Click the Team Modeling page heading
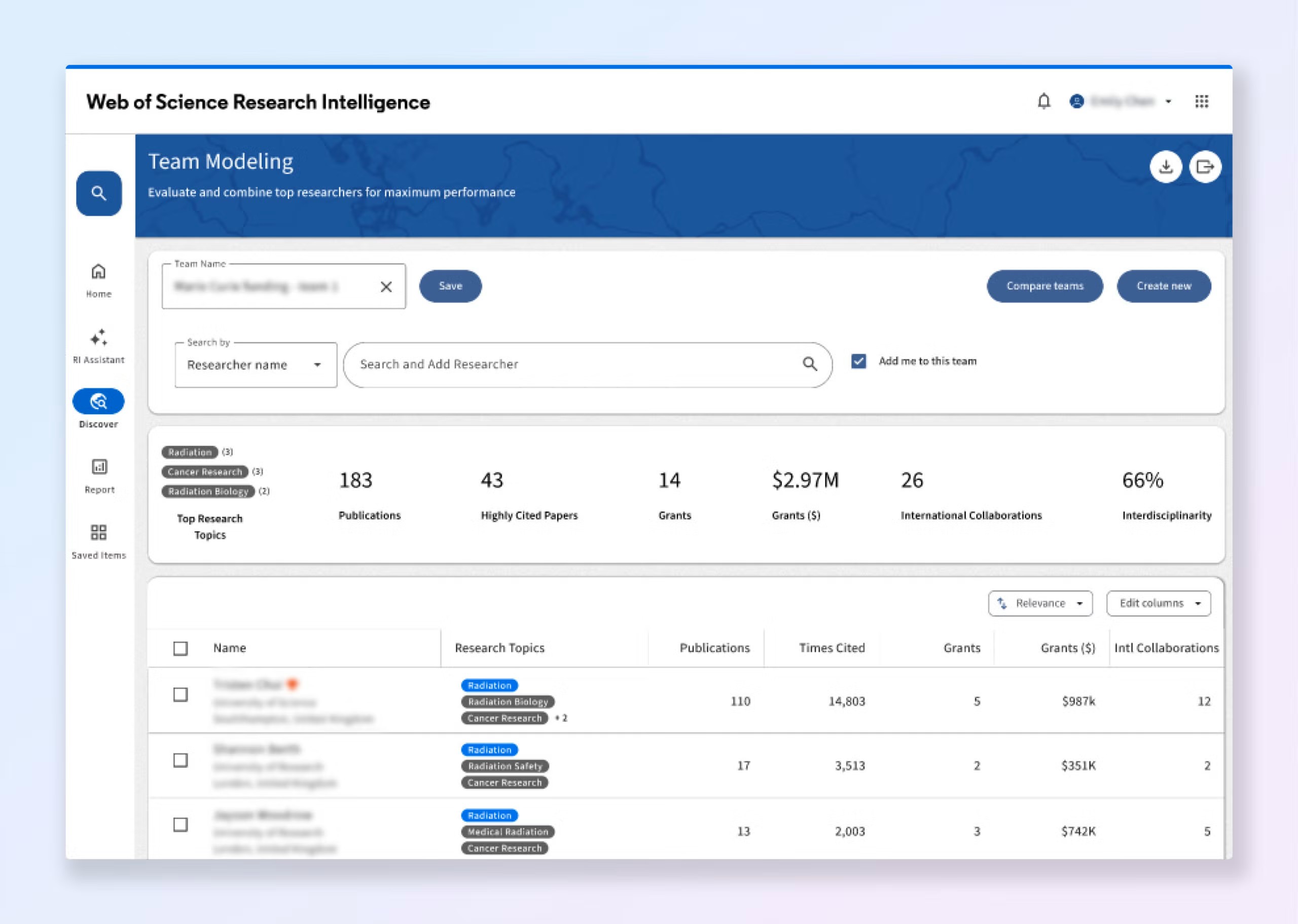1298x924 pixels. [221, 162]
